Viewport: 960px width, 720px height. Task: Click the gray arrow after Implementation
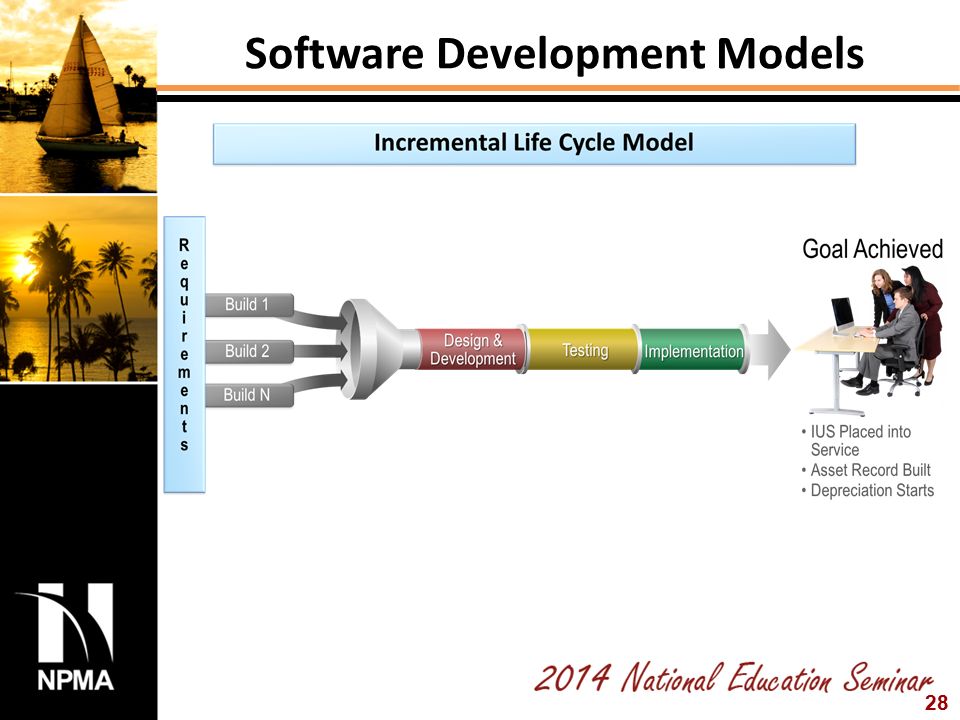[x=770, y=350]
